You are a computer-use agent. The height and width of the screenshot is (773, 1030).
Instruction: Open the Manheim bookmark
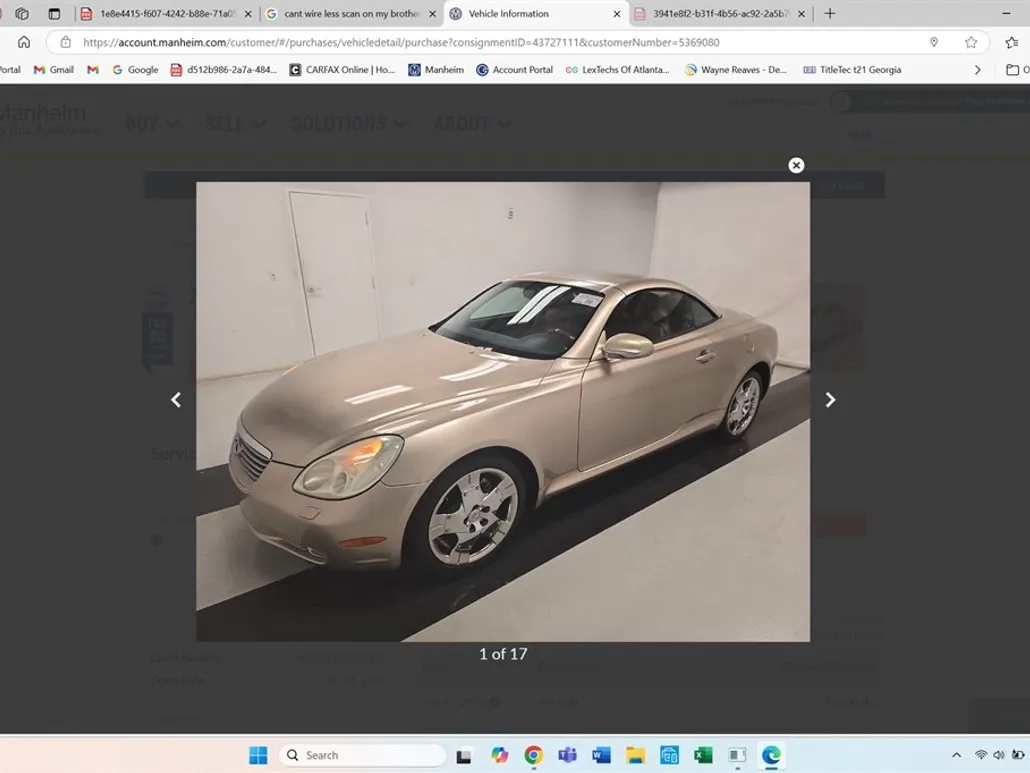click(x=436, y=70)
